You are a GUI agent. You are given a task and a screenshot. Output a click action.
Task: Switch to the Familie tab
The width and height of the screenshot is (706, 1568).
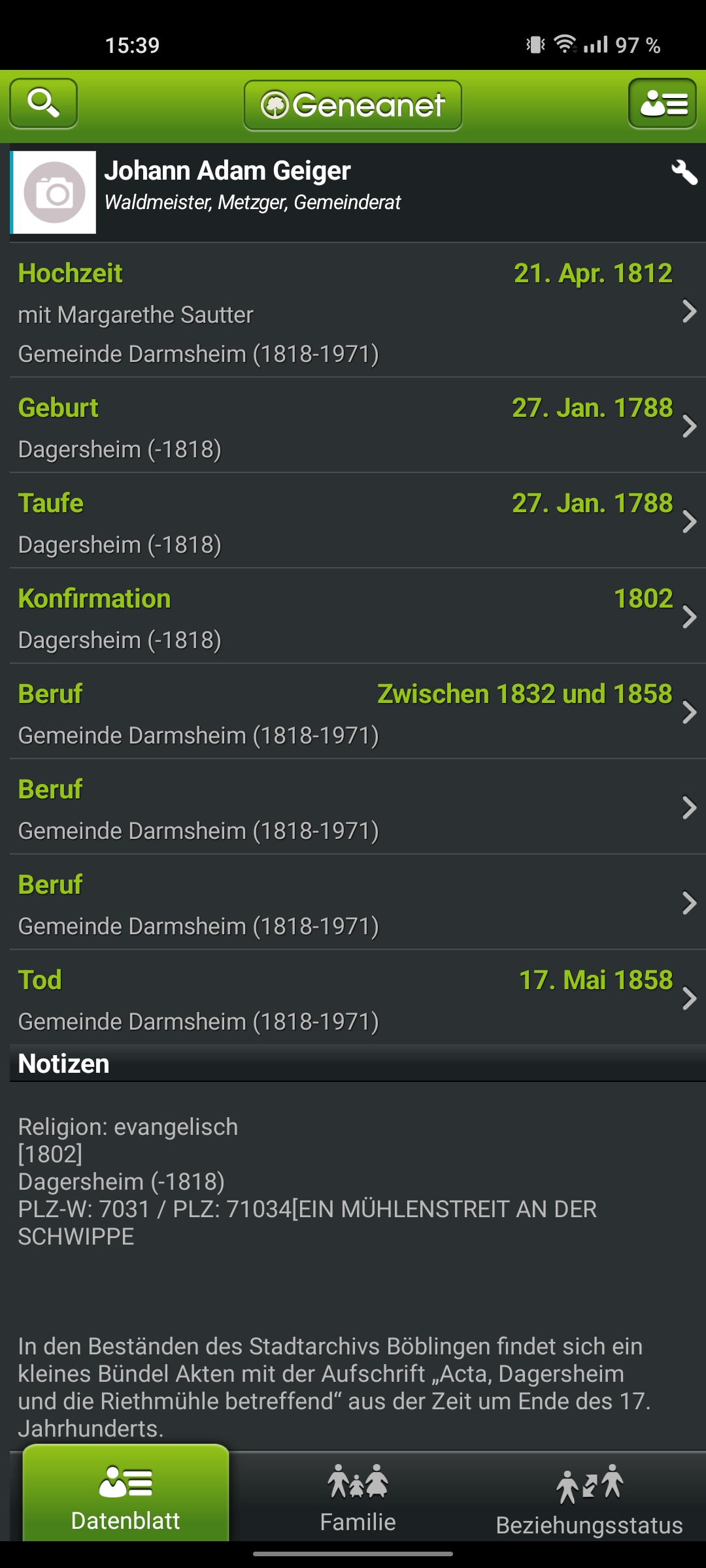tap(358, 1496)
